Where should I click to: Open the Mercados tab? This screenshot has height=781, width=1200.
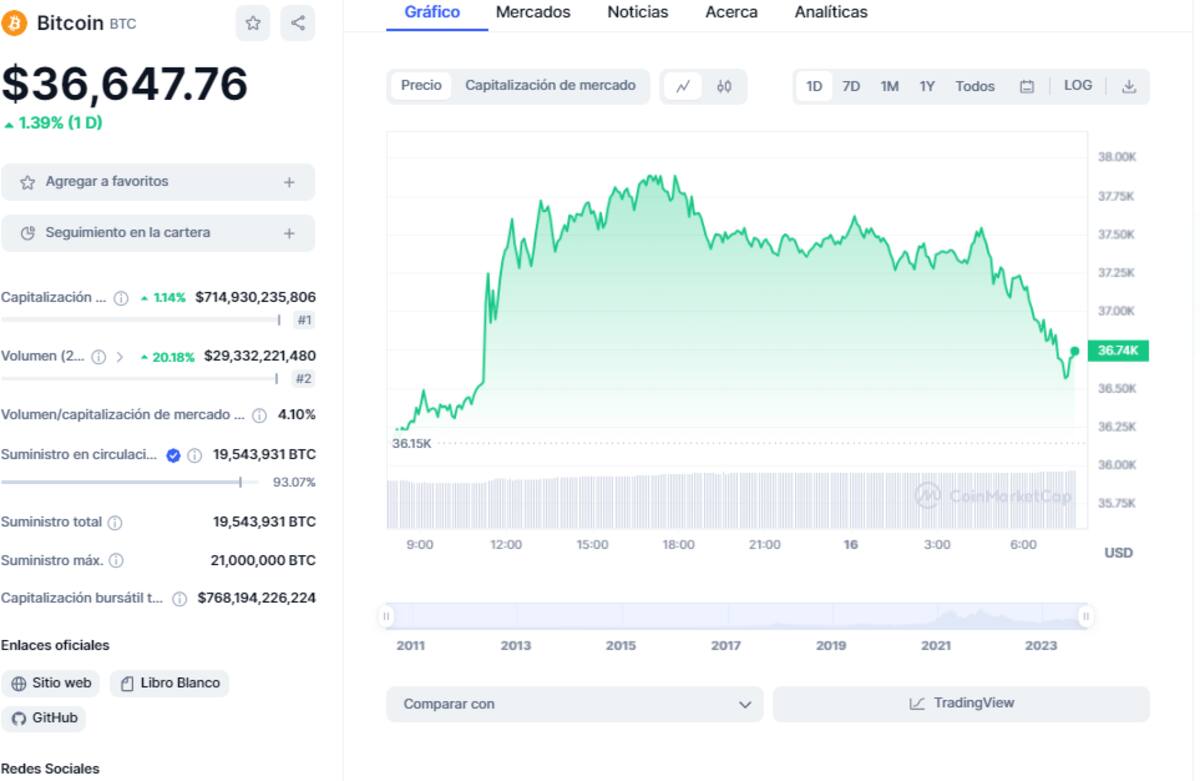tap(533, 13)
